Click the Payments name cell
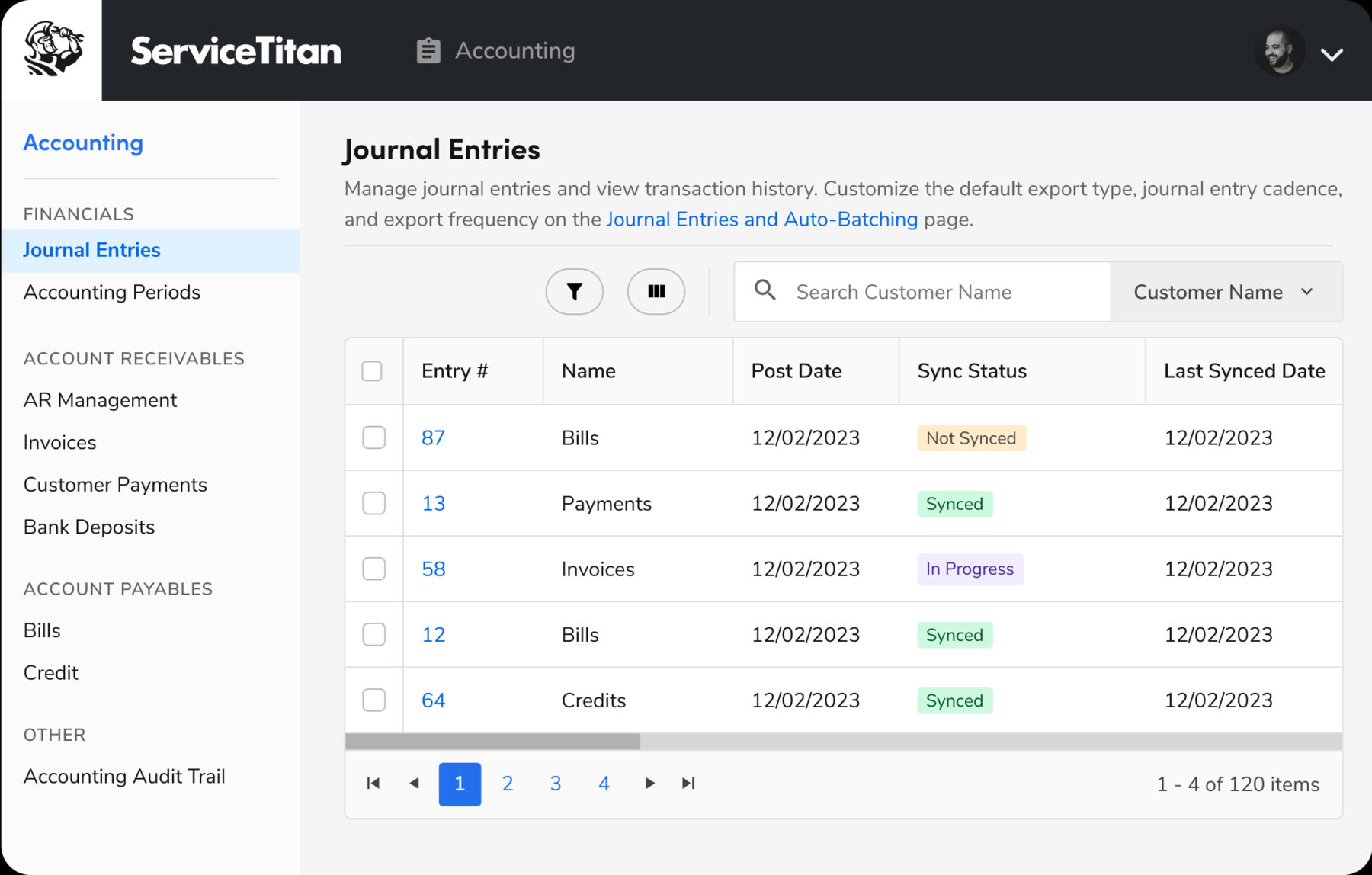The width and height of the screenshot is (1372, 875). 607,504
